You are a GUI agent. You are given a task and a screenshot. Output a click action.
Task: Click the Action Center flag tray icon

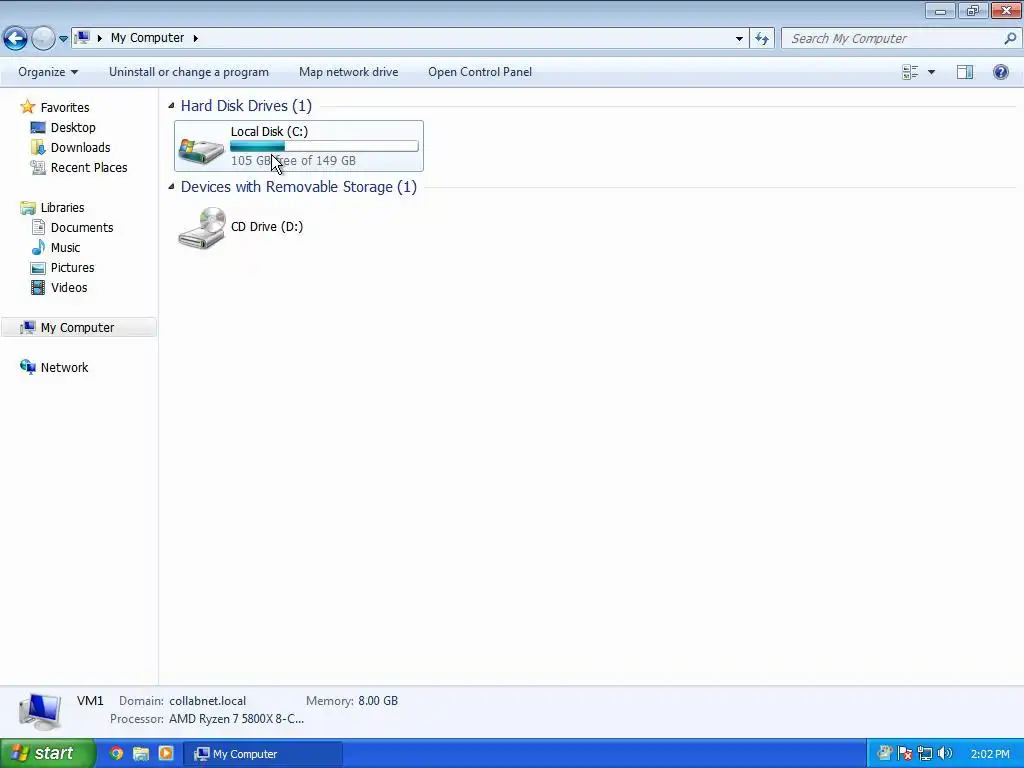[905, 754]
